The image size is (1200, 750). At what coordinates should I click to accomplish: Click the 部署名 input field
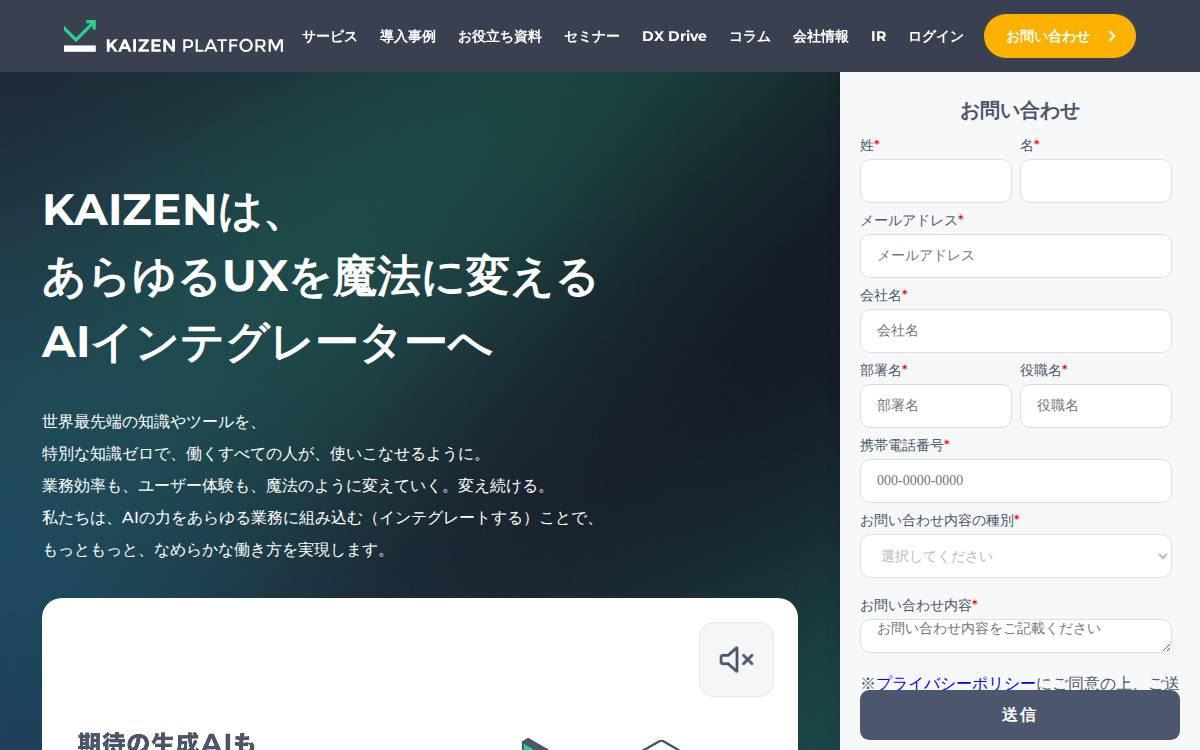coord(935,406)
